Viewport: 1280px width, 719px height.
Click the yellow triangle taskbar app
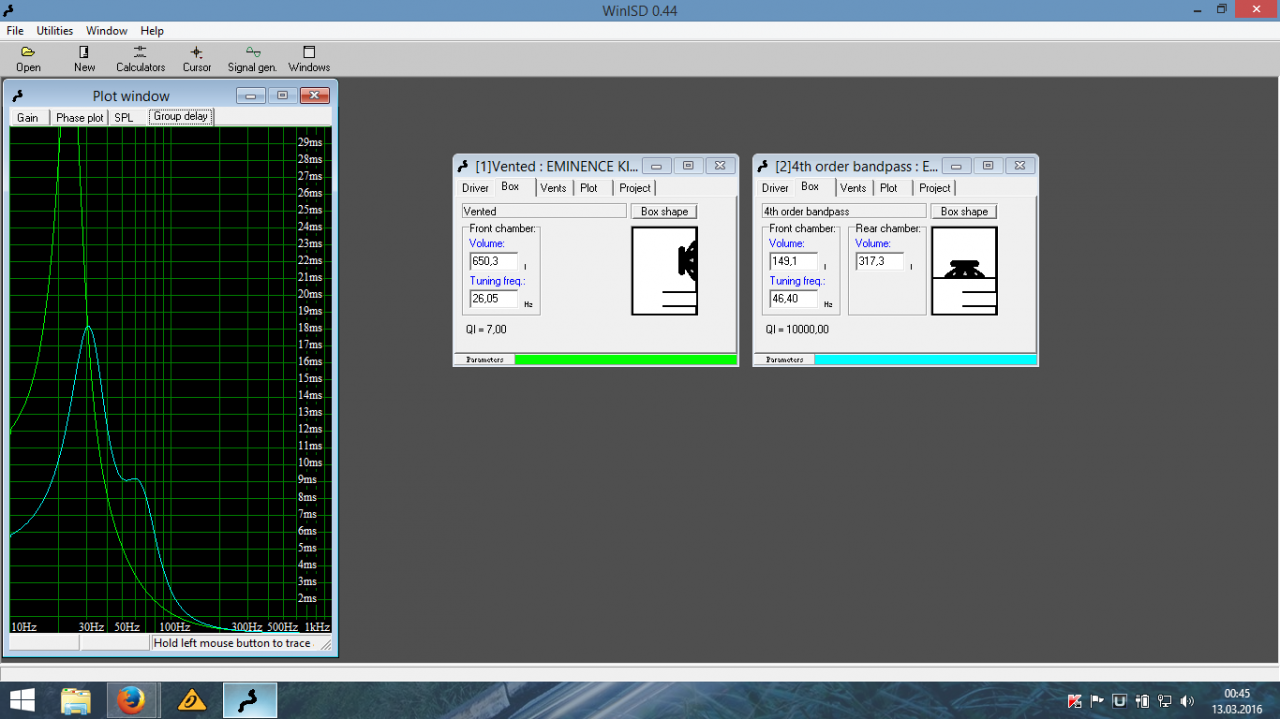(x=191, y=701)
